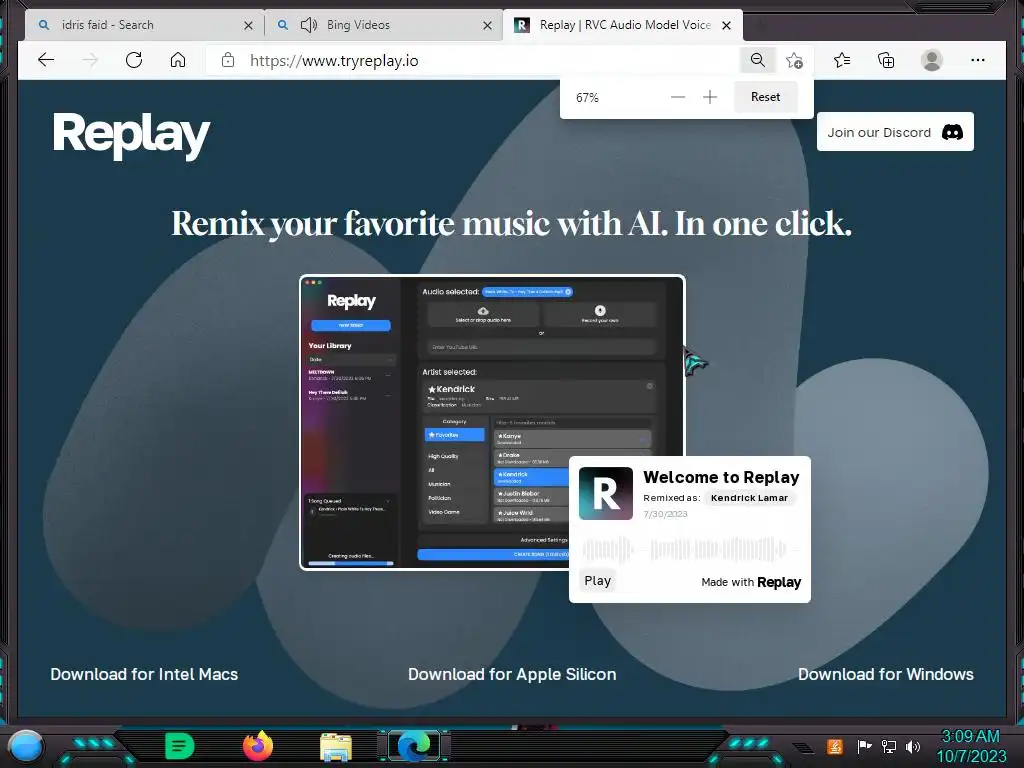Click the Replay R logo in Welcome card
The width and height of the screenshot is (1024, 768).
pyautogui.click(x=605, y=493)
